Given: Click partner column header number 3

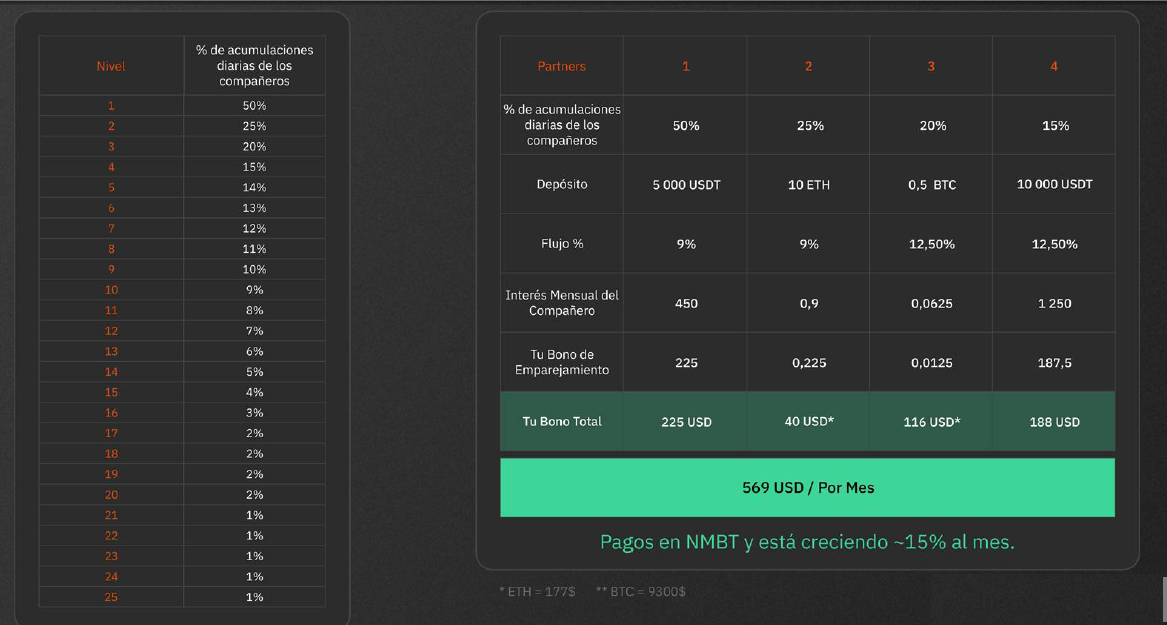Looking at the screenshot, I should [932, 66].
